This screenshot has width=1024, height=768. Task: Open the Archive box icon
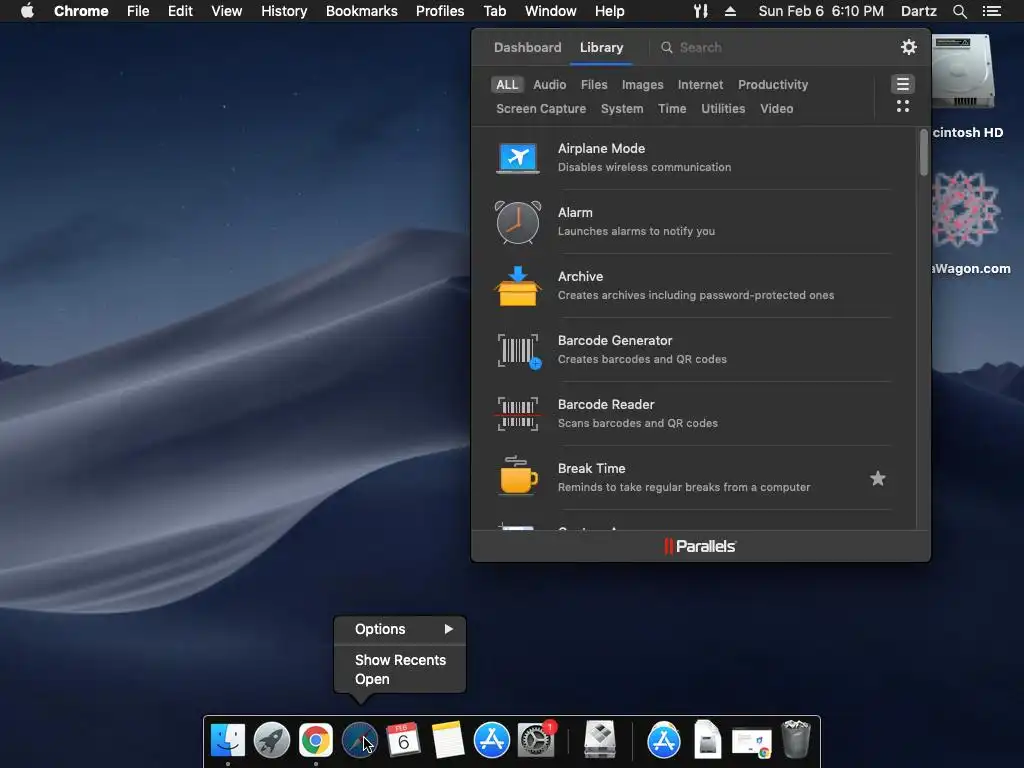click(x=518, y=286)
